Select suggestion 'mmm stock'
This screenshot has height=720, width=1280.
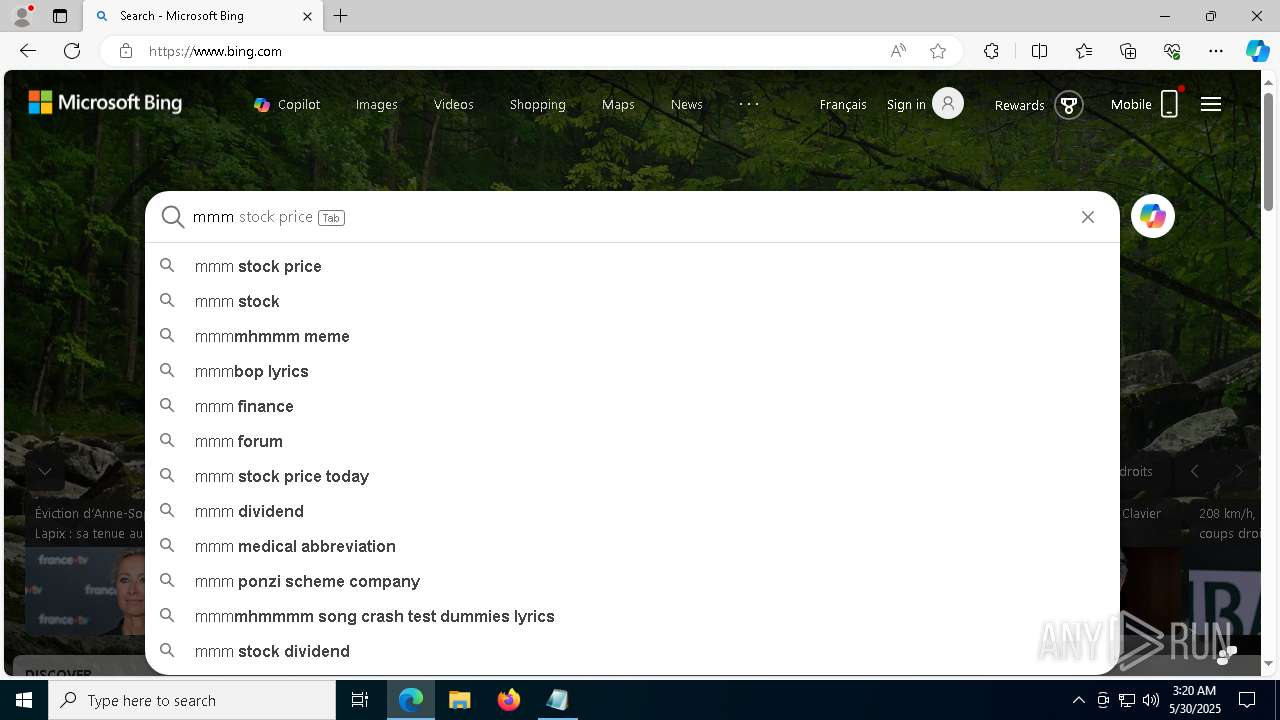click(x=632, y=301)
